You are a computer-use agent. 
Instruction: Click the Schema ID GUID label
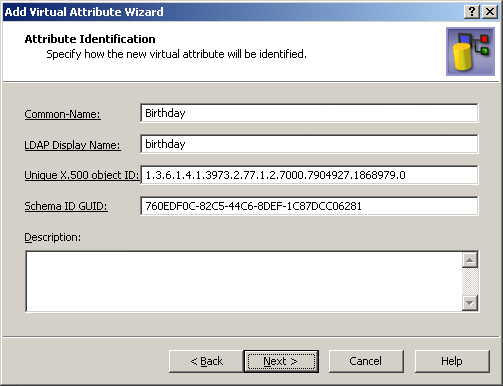point(66,206)
